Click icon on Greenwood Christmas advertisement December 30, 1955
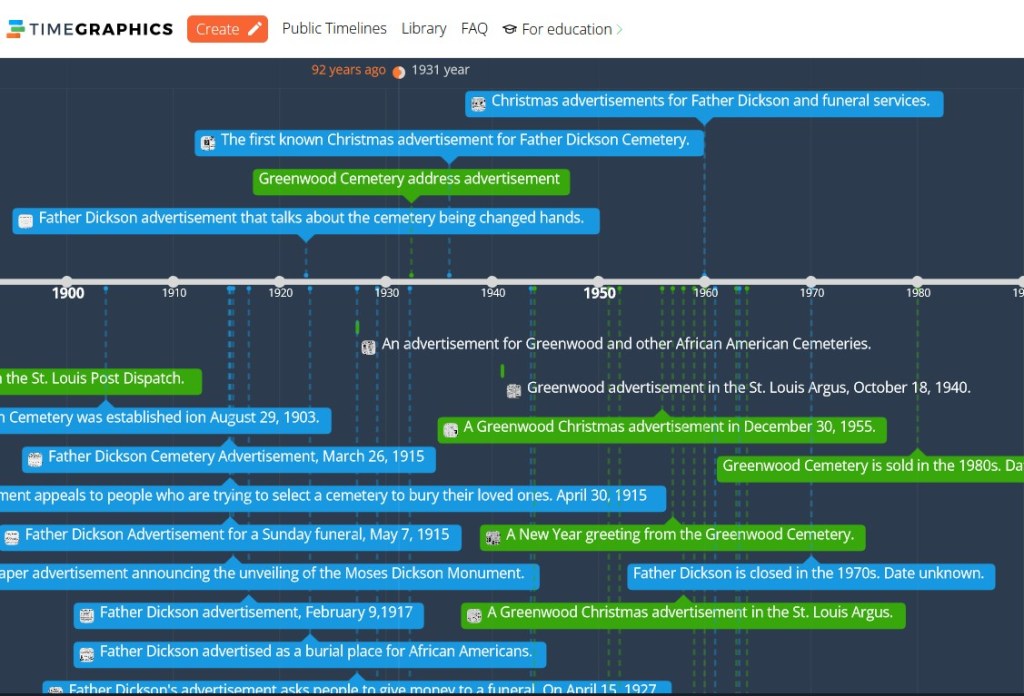Screen dimensions: 1024x696 (x=451, y=430)
